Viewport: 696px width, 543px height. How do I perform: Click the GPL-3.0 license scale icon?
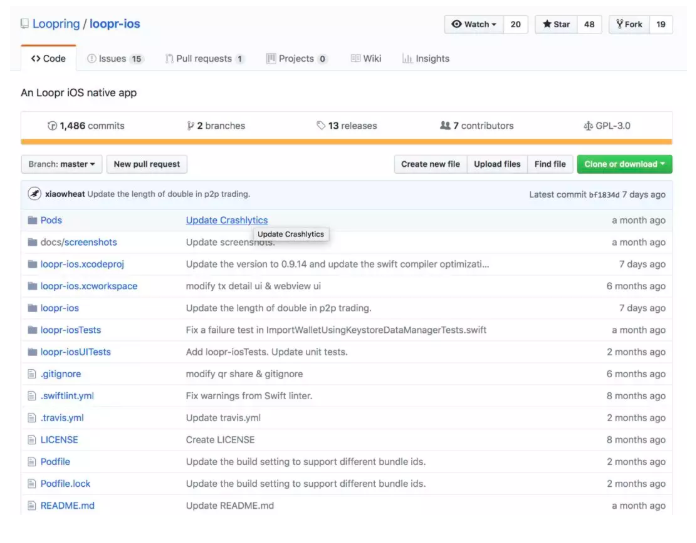(588, 126)
